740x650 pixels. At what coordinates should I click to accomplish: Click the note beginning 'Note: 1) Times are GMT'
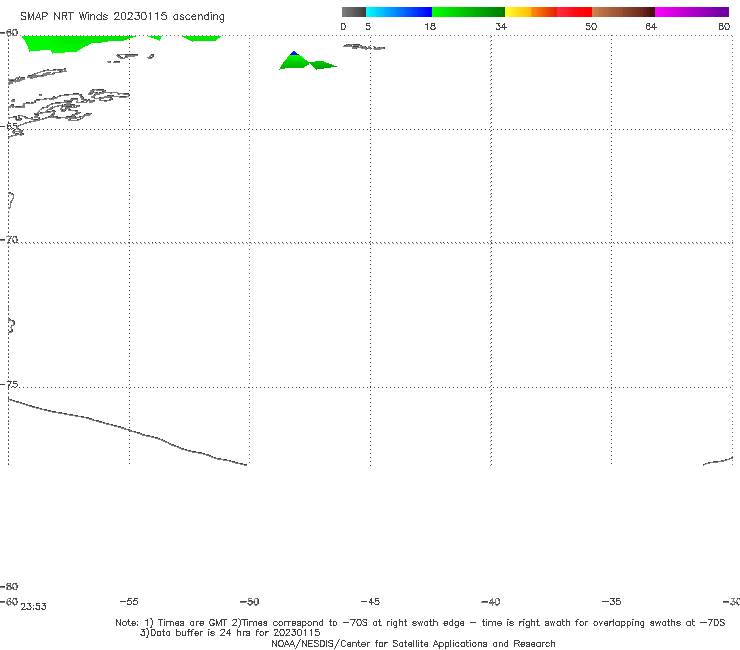tap(420, 623)
